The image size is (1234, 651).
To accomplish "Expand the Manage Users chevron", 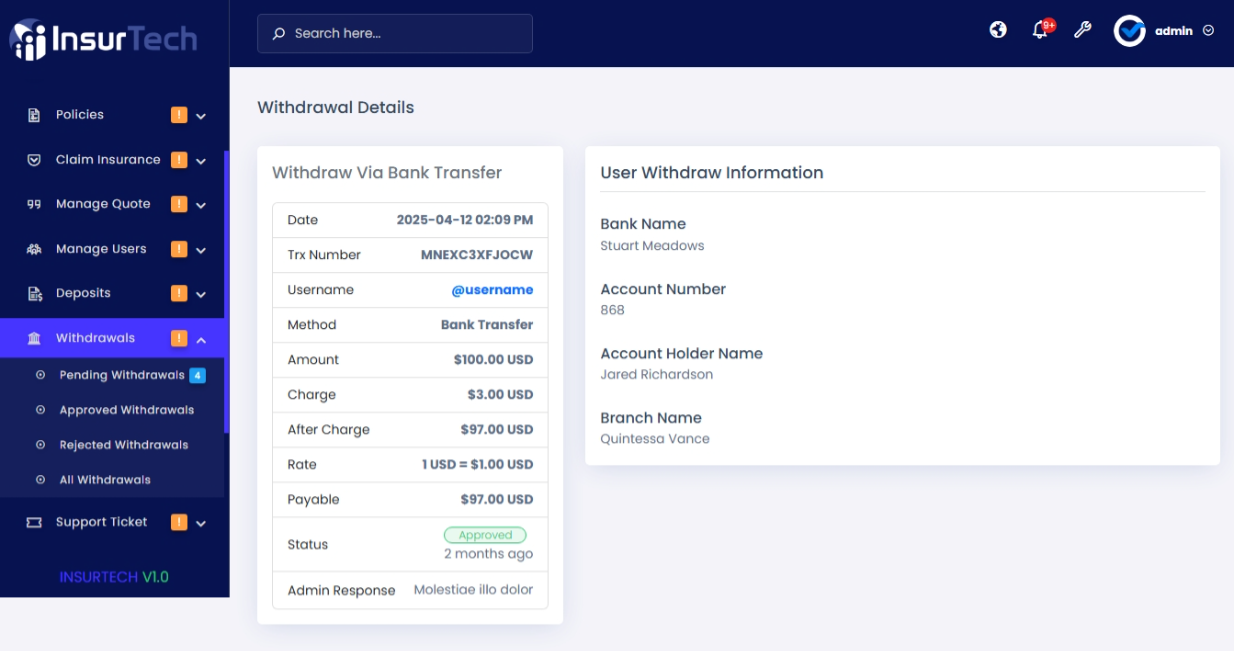I will point(201,250).
